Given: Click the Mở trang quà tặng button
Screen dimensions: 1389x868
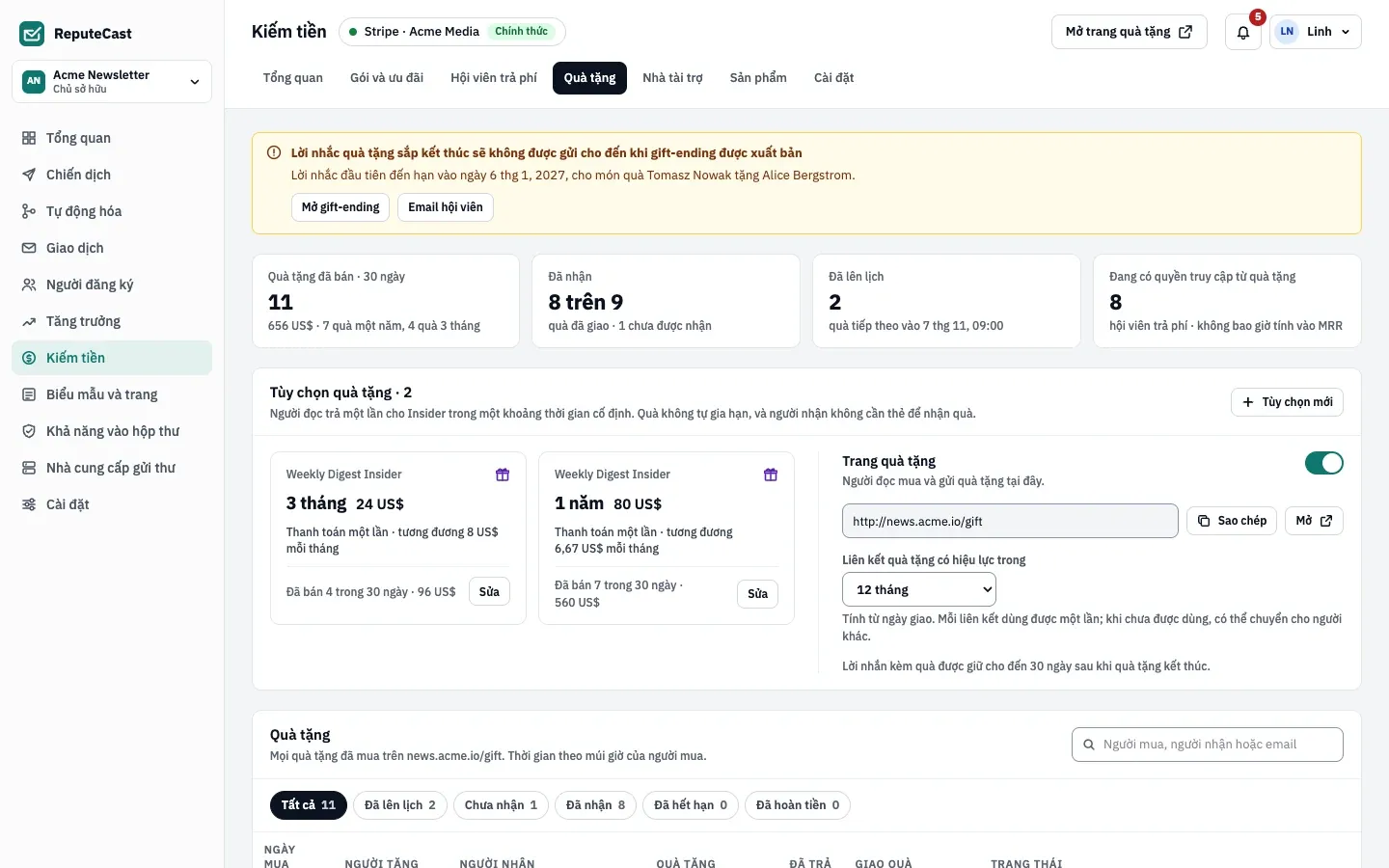Looking at the screenshot, I should point(1130,32).
